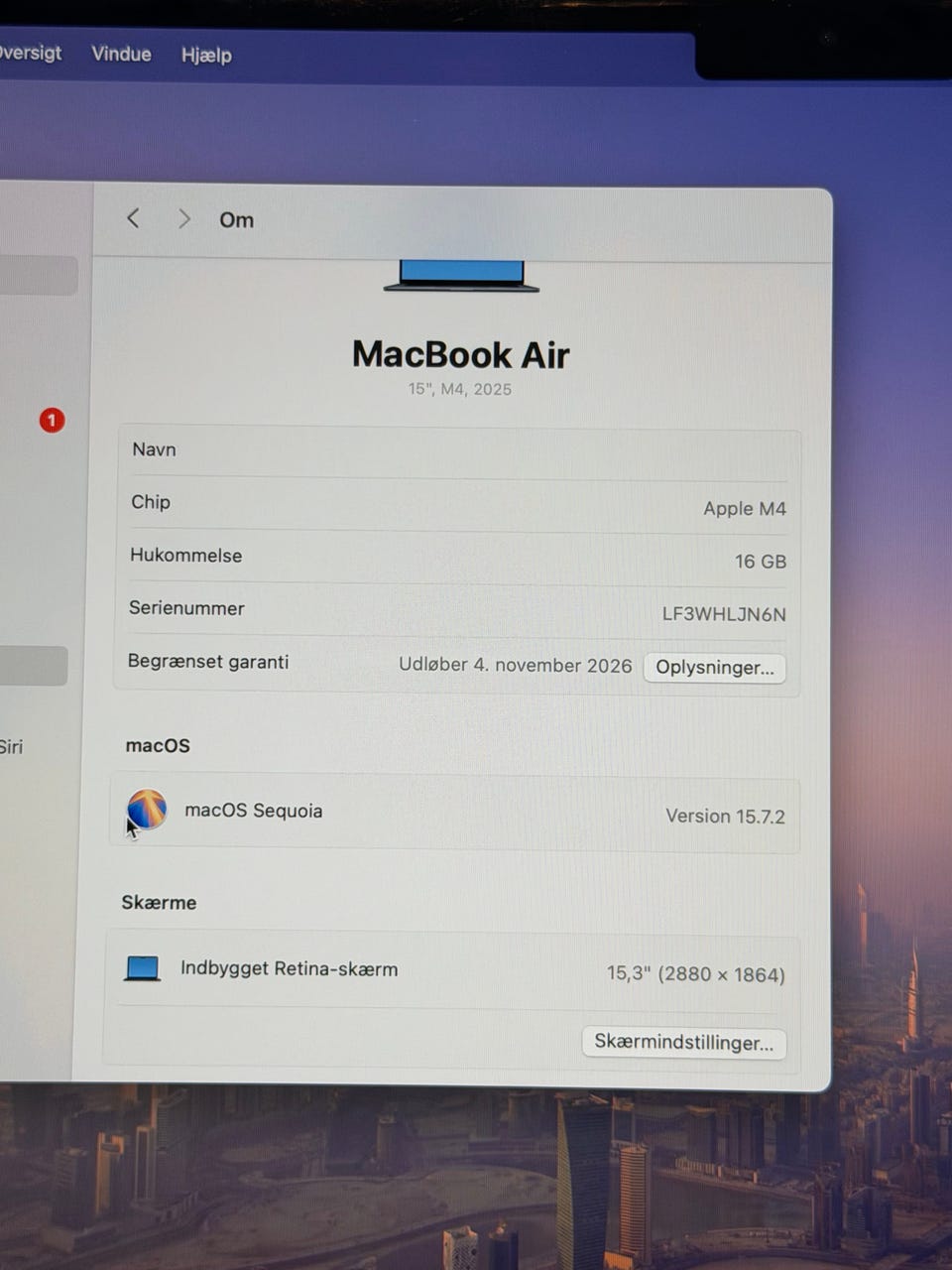The width and height of the screenshot is (952, 1270).
Task: Click the MacBook Air image at top
Action: (461, 276)
